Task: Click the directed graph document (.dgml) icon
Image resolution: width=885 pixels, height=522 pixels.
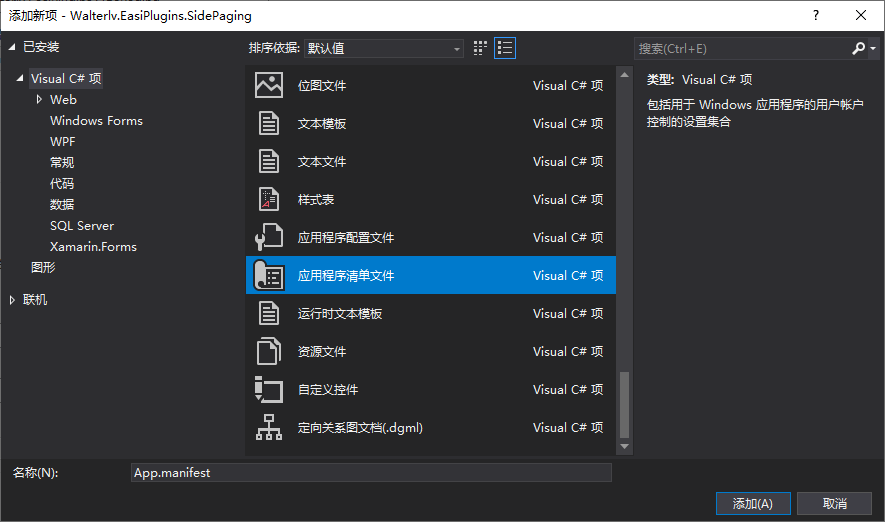Action: (268, 428)
